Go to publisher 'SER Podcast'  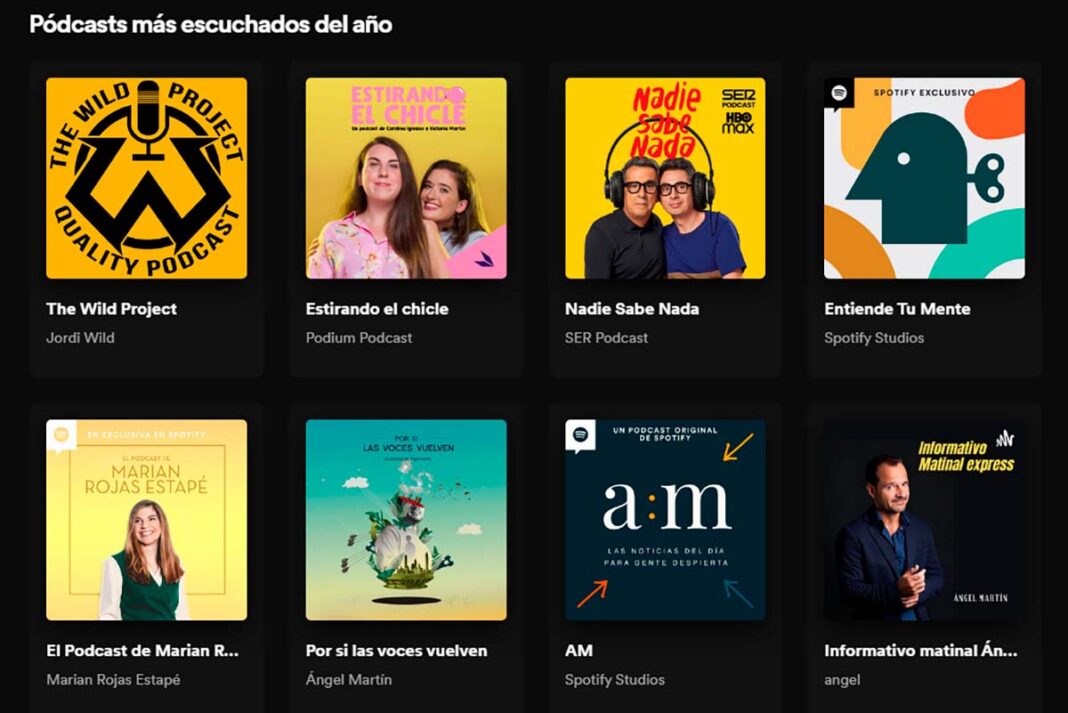pyautogui.click(x=606, y=338)
